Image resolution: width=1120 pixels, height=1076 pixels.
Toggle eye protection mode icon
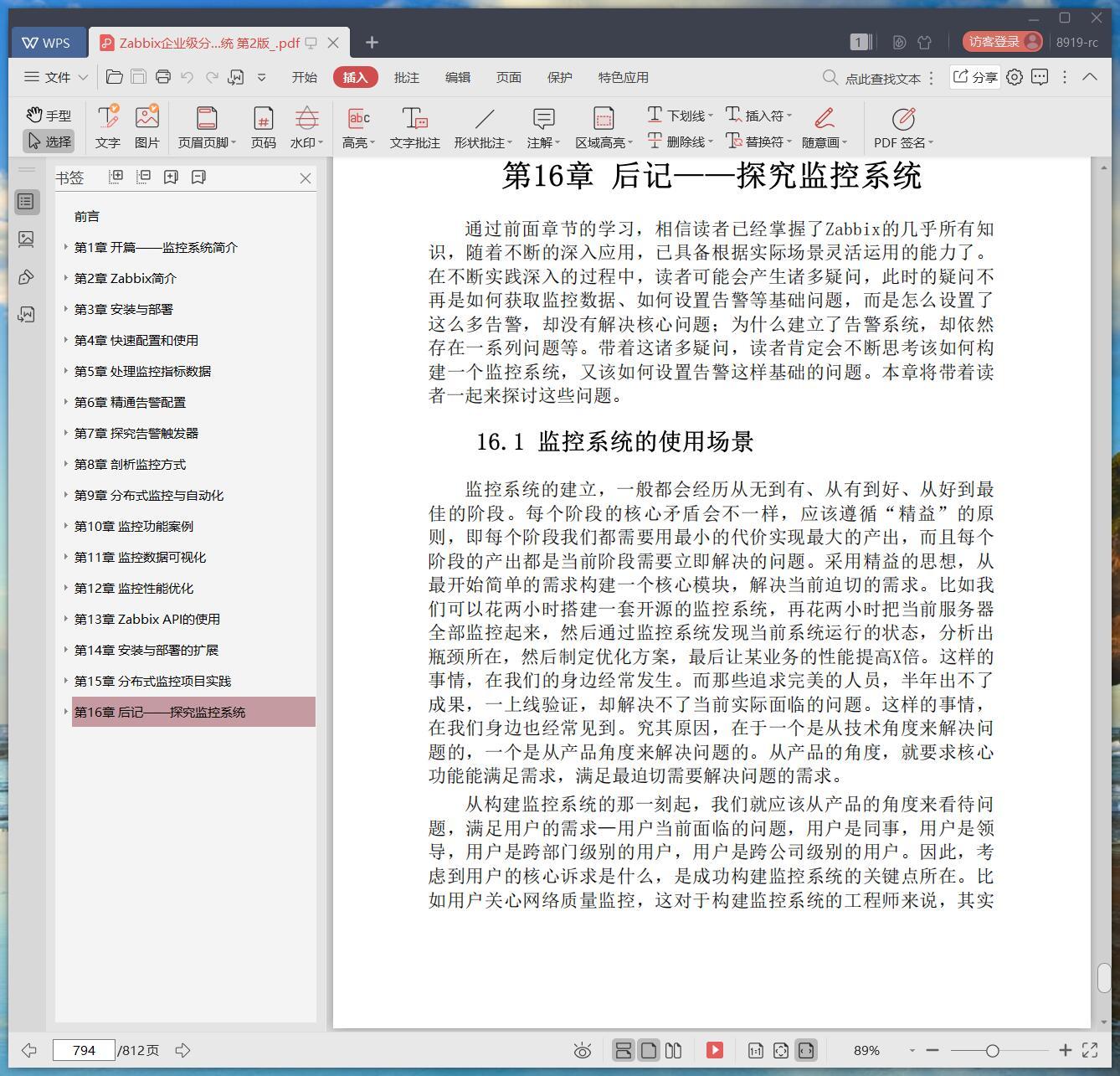pos(583,1050)
